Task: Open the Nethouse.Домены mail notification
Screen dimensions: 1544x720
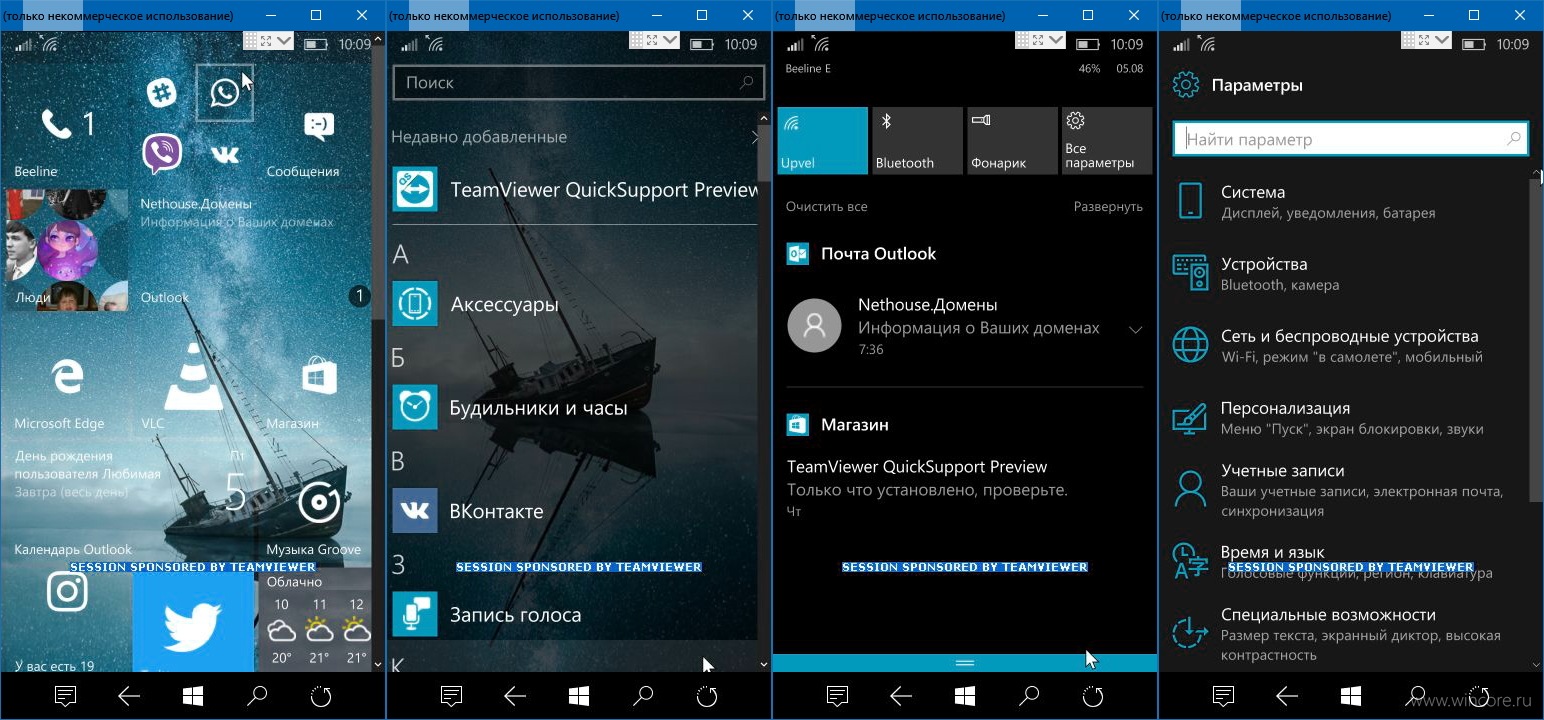Action: (965, 327)
